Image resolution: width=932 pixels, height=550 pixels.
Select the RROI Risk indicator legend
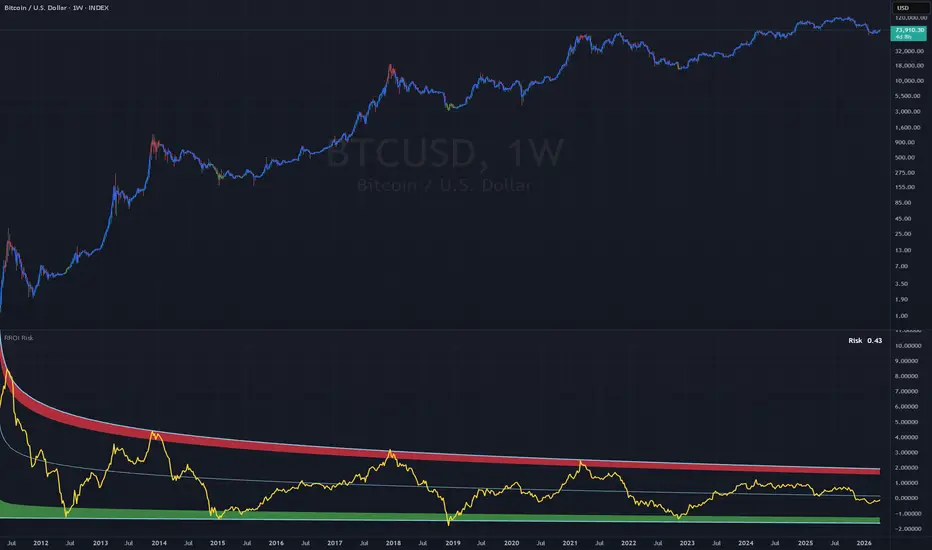pos(18,338)
